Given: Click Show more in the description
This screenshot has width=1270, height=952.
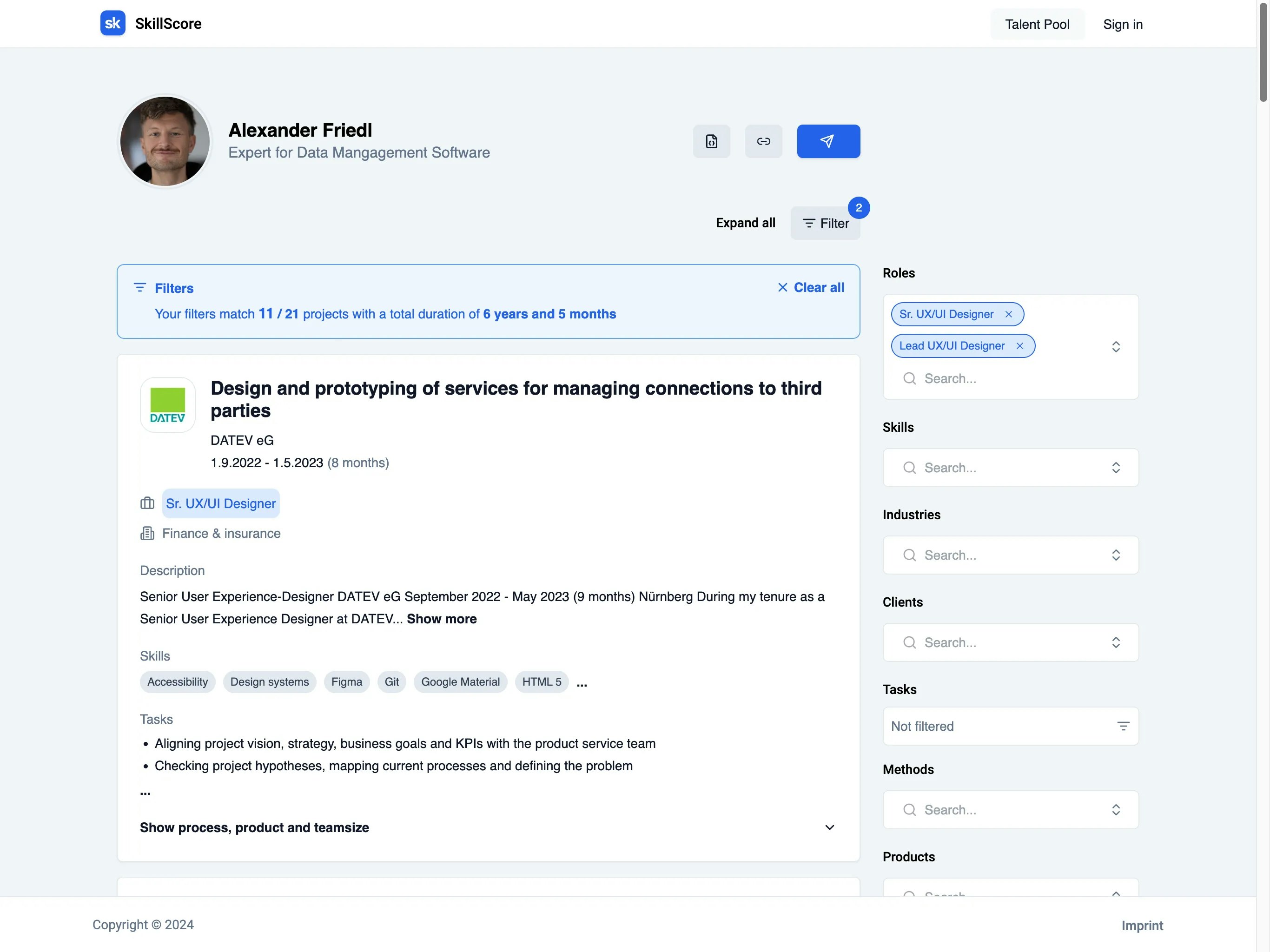Looking at the screenshot, I should [x=442, y=619].
